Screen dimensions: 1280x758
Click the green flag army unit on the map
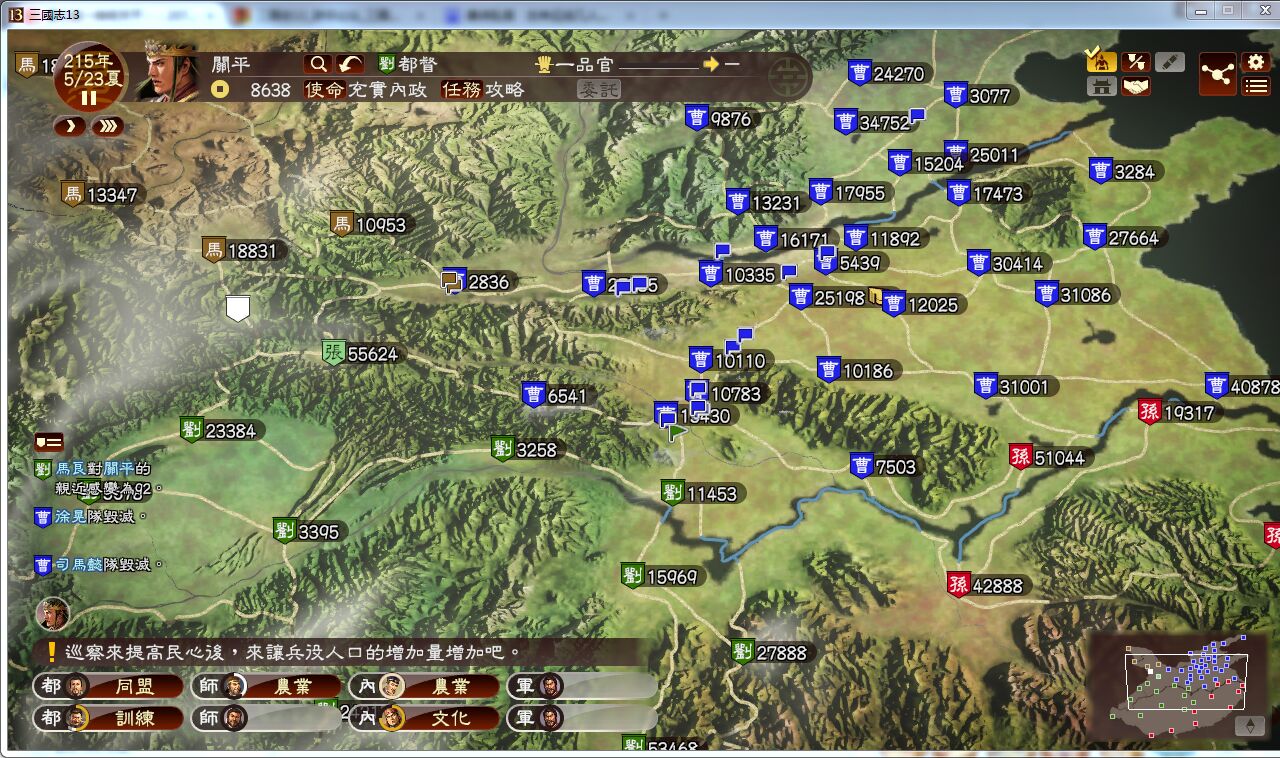(x=678, y=433)
